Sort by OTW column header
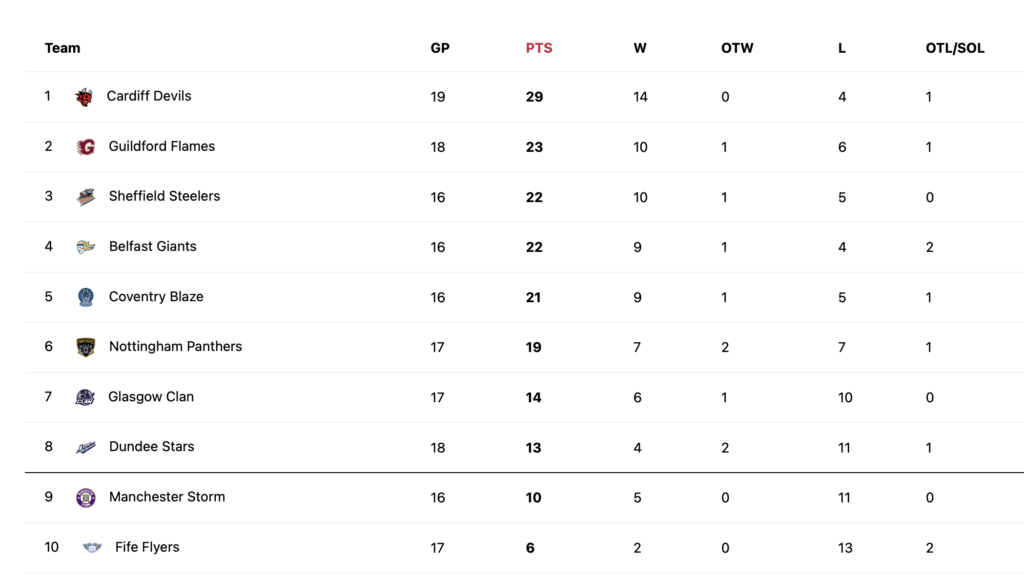The height and width of the screenshot is (580, 1024). click(737, 48)
